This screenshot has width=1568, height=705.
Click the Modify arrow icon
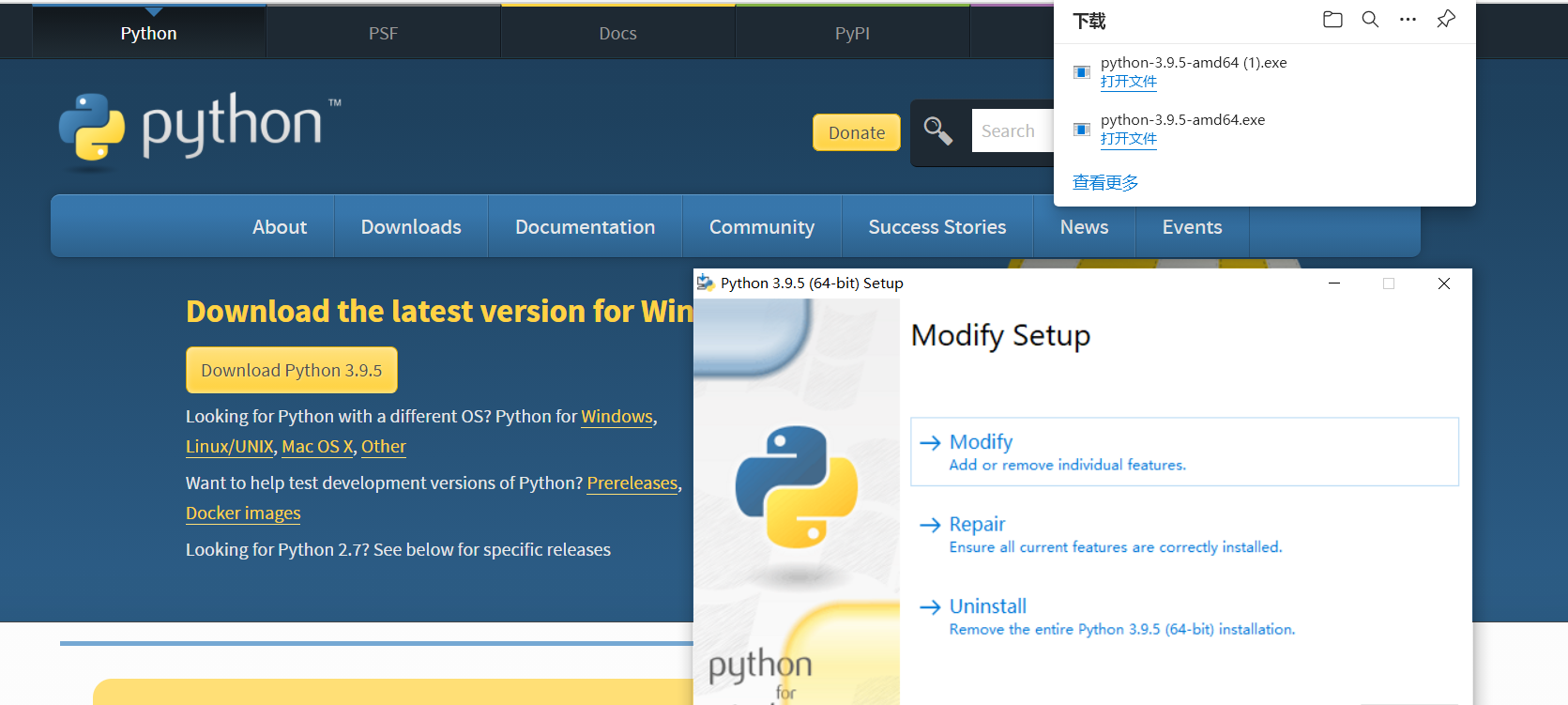930,443
